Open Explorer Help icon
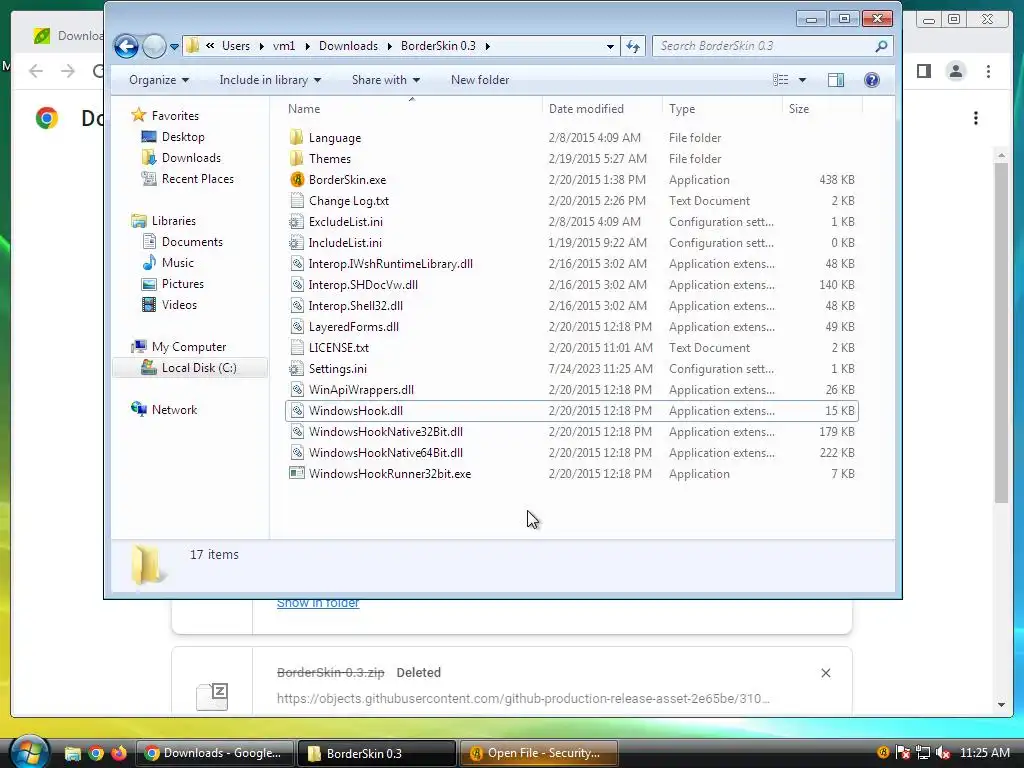 click(872, 80)
